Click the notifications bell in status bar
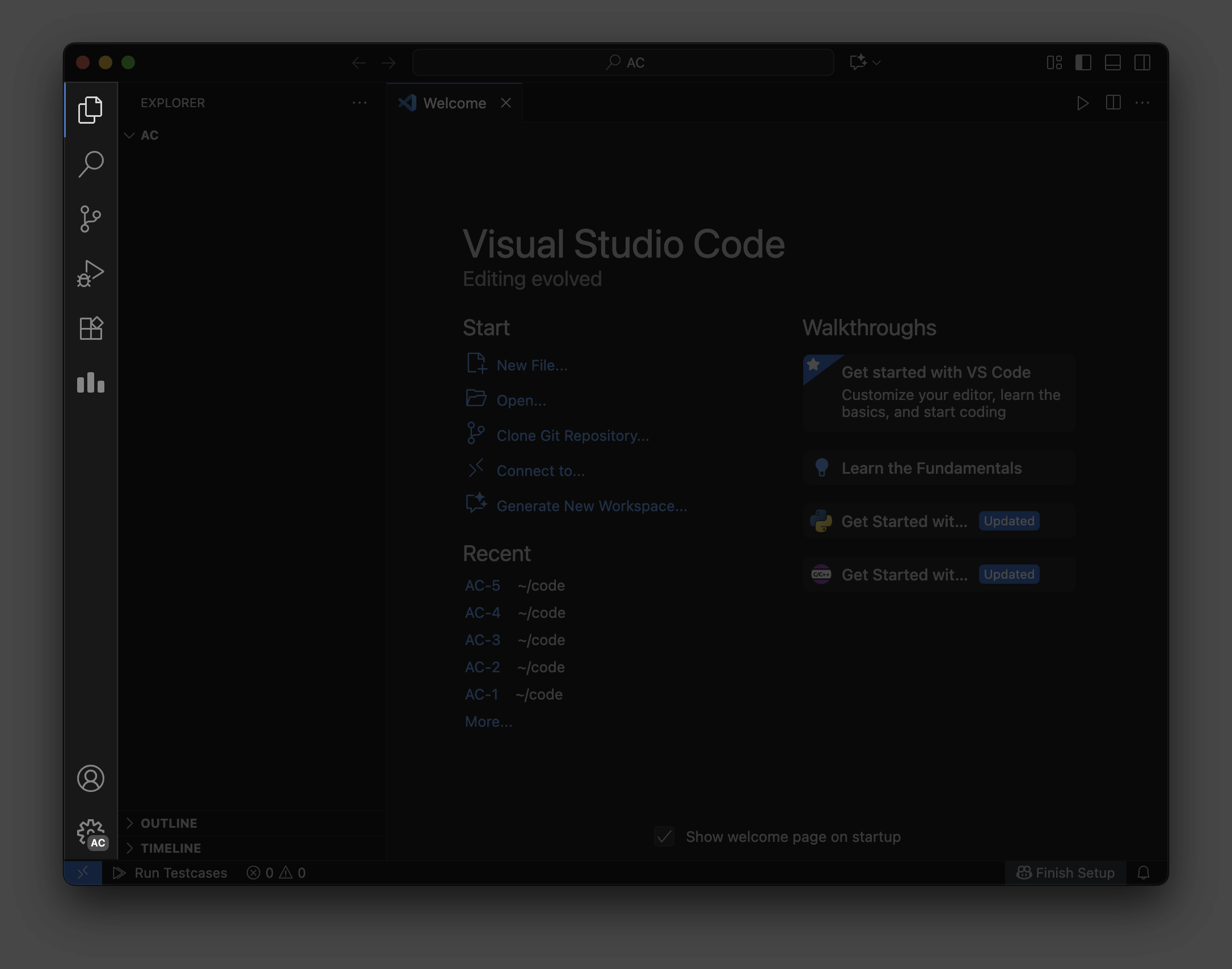 pyautogui.click(x=1144, y=873)
